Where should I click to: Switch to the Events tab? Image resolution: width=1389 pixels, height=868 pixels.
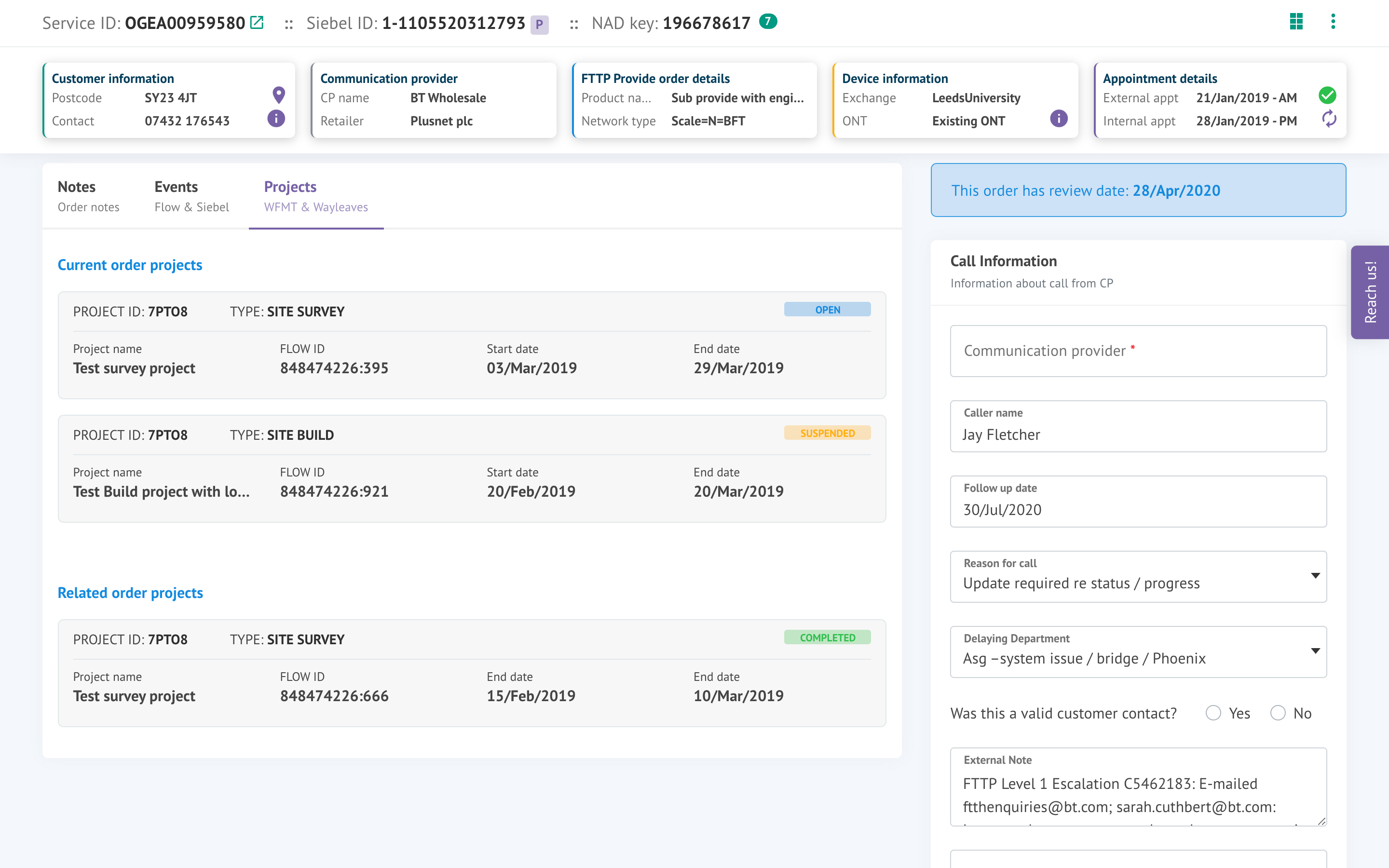tap(191, 196)
